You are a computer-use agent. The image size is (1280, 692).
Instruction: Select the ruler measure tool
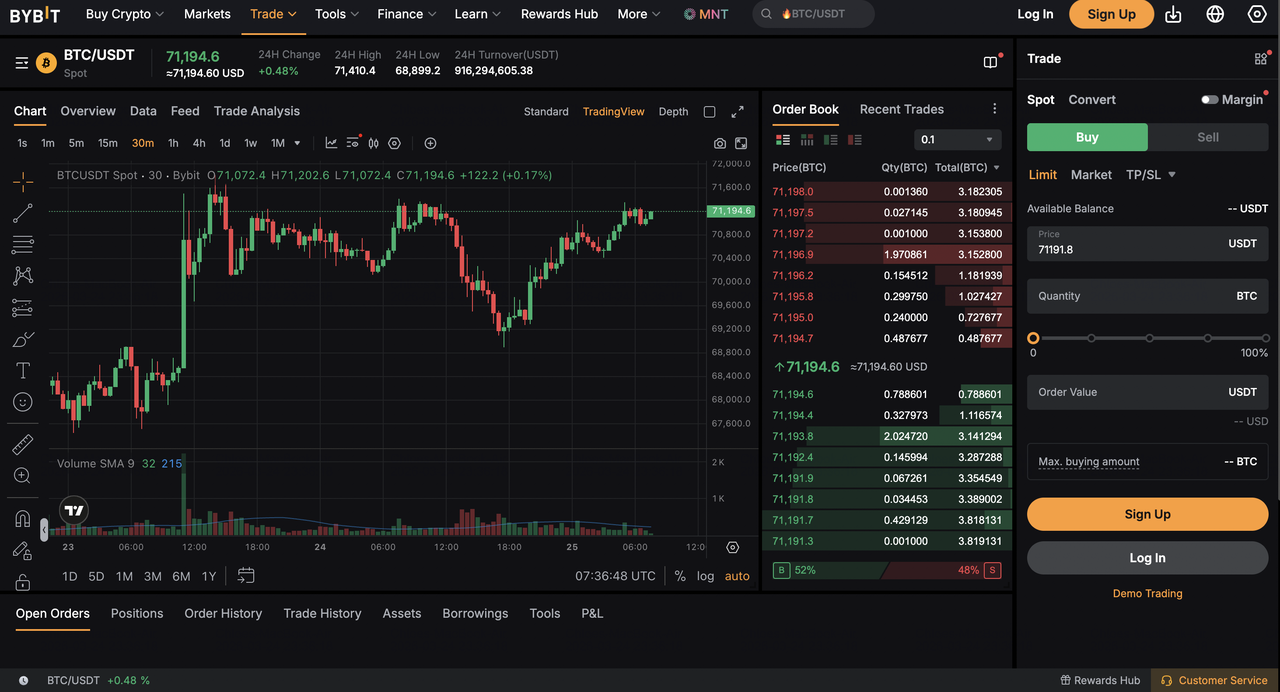pos(22,444)
